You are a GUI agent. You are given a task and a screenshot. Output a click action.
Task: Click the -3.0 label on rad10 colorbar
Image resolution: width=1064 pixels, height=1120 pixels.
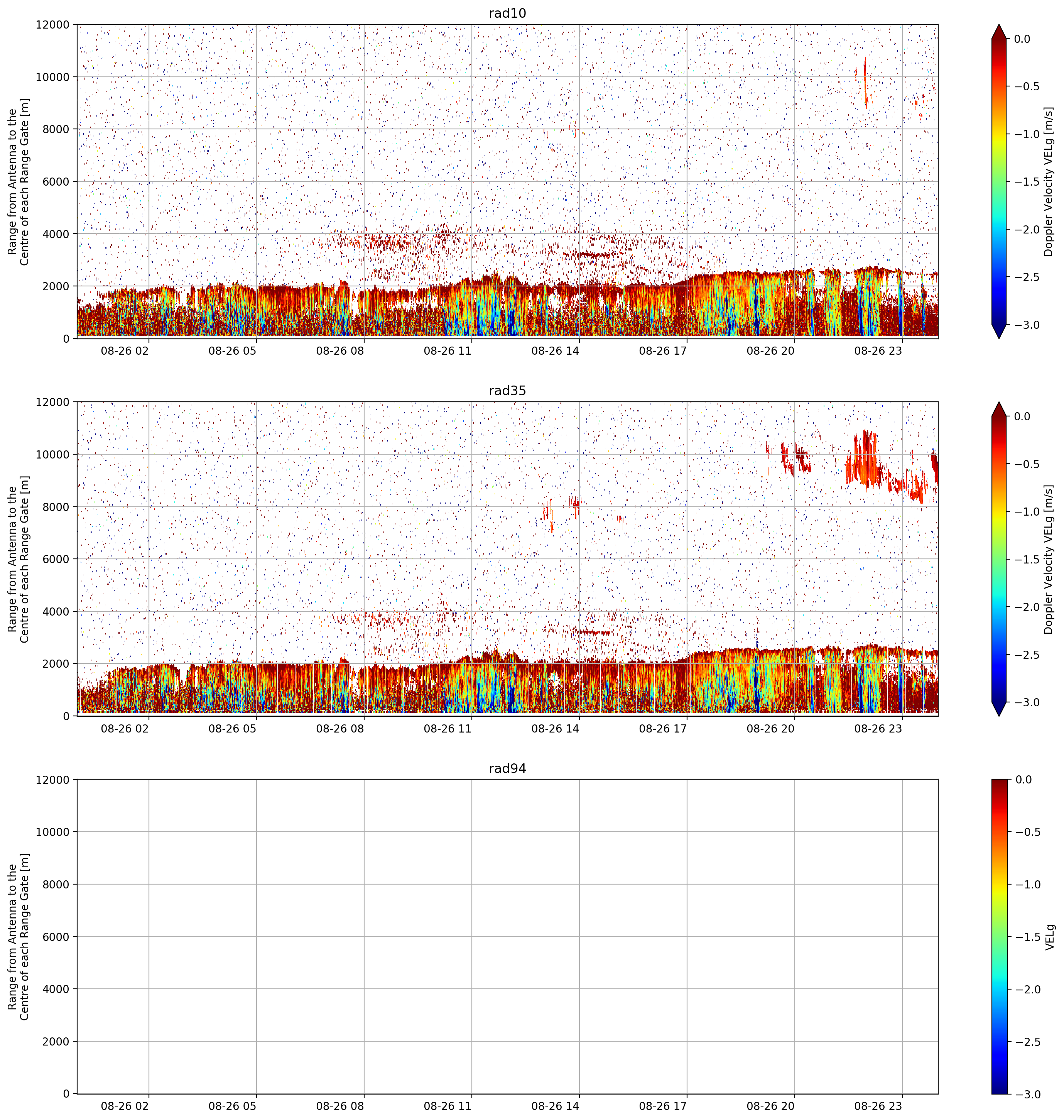click(1027, 325)
